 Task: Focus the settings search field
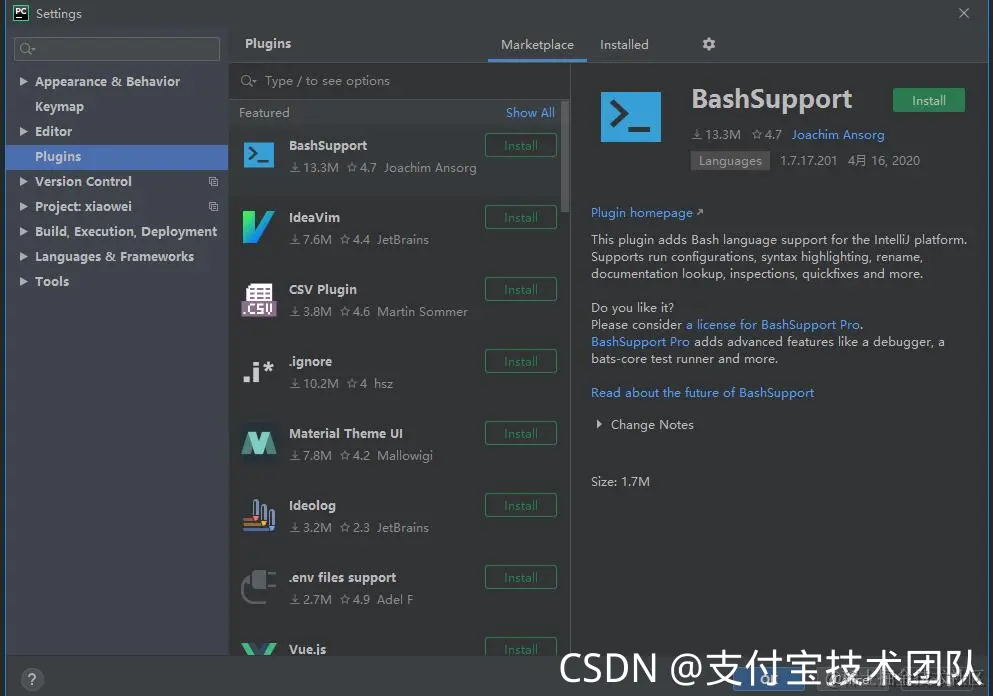point(117,49)
